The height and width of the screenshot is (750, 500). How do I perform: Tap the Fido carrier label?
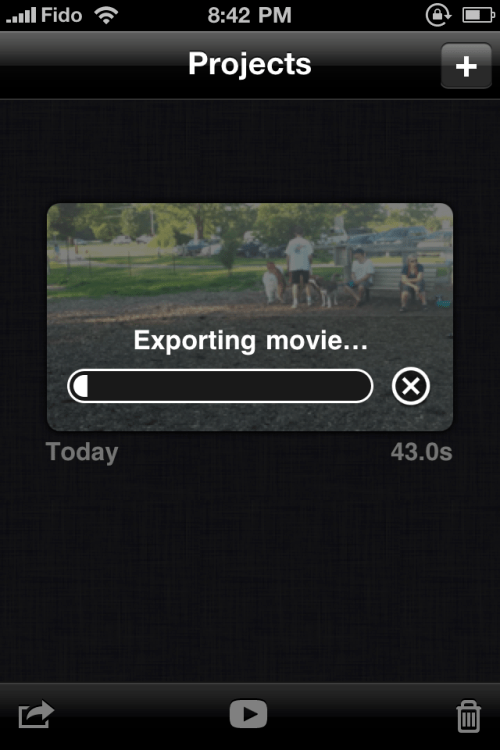click(x=62, y=15)
